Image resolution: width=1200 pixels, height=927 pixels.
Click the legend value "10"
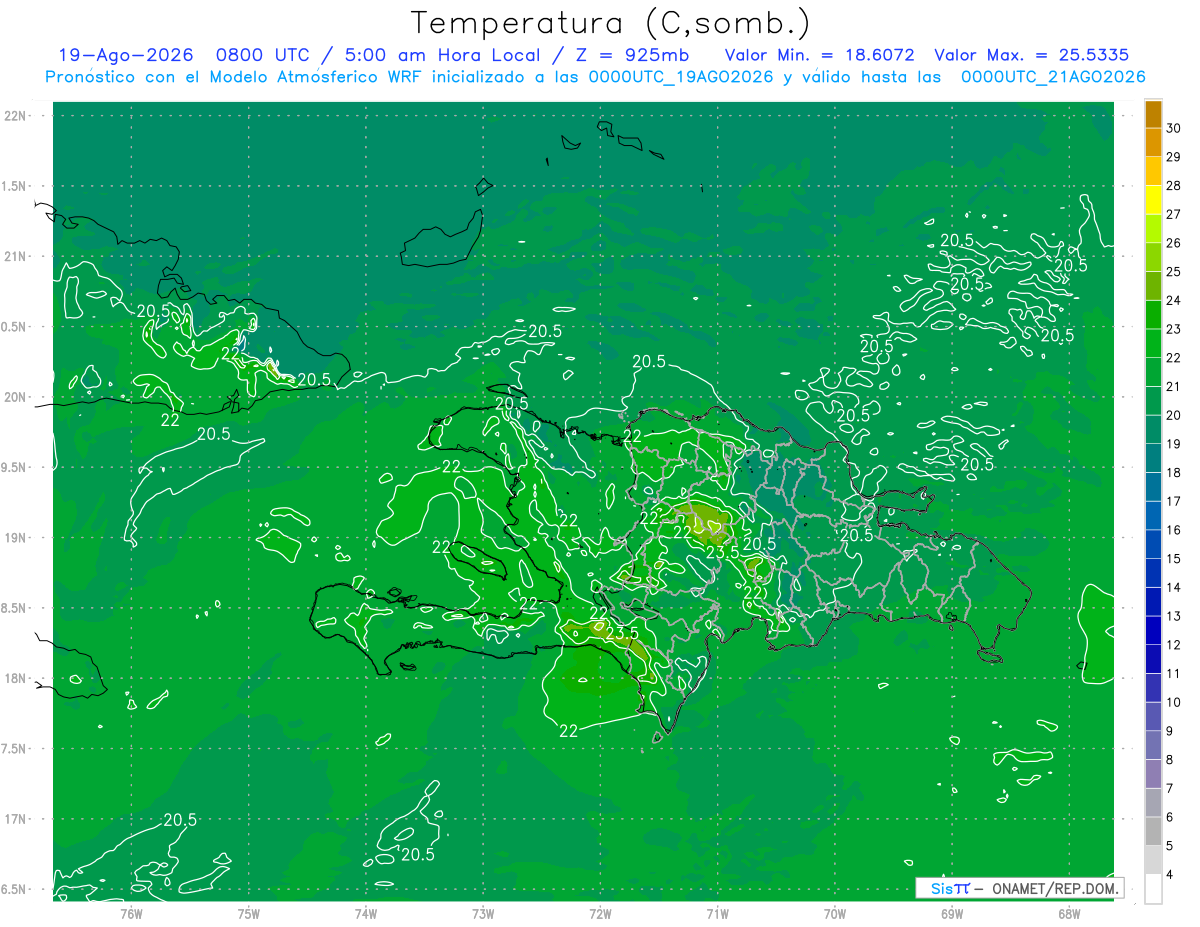pos(1174,702)
